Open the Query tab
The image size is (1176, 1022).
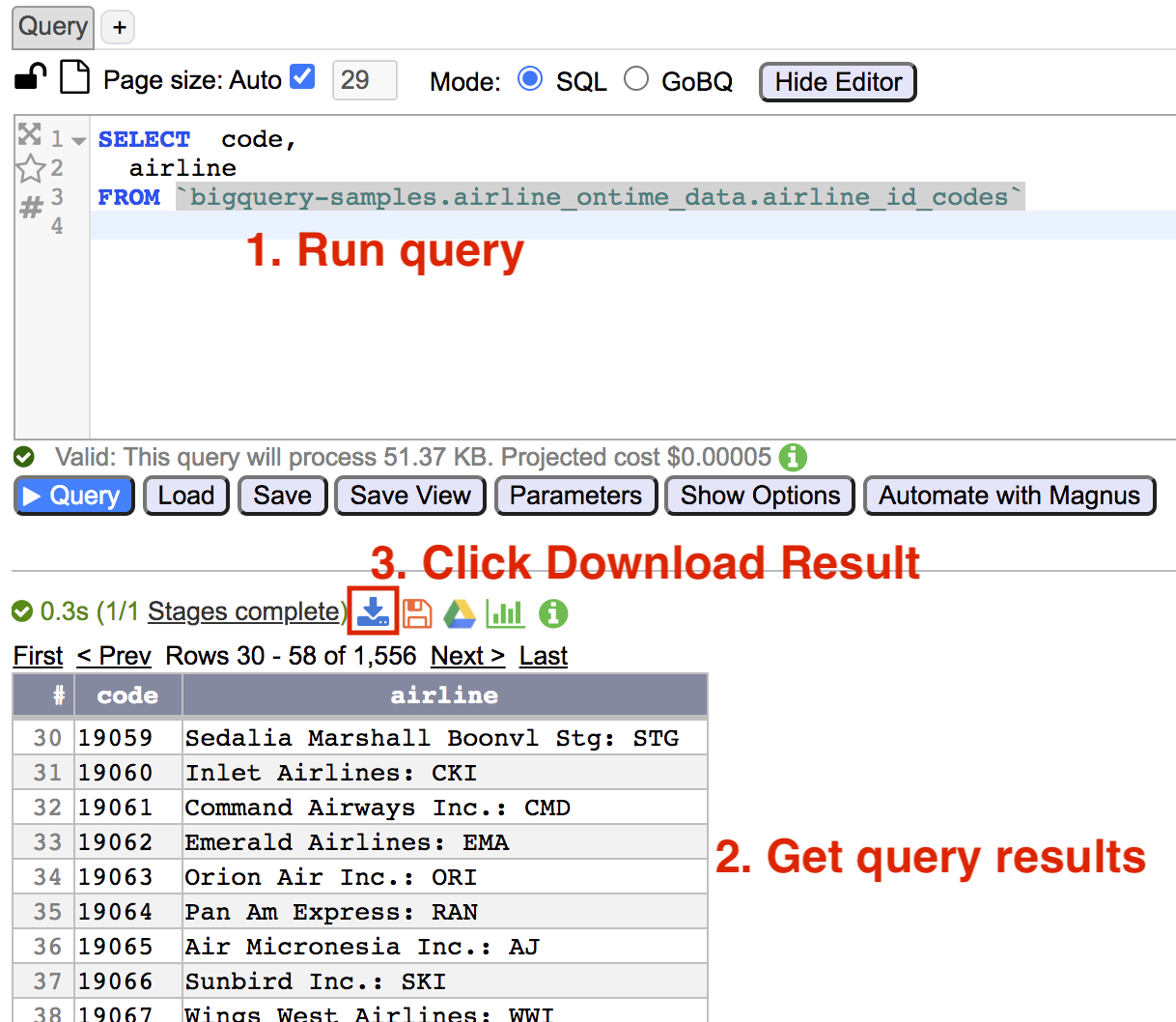pos(52,26)
